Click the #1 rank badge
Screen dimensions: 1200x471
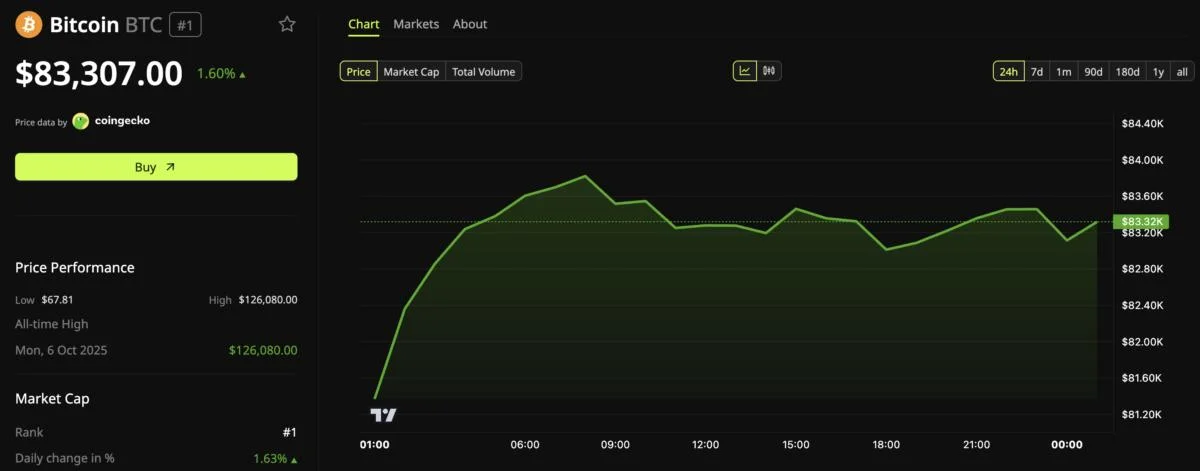point(185,25)
